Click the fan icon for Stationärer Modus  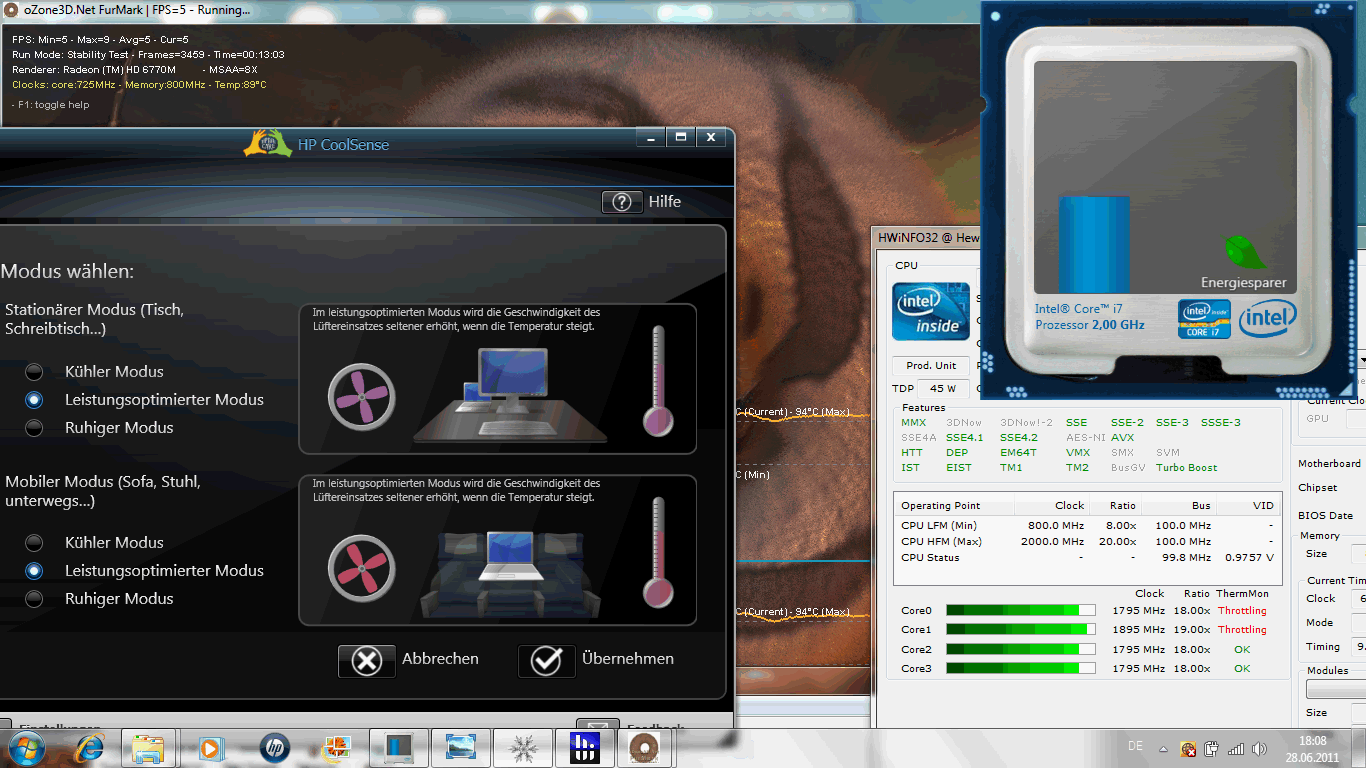pos(362,397)
